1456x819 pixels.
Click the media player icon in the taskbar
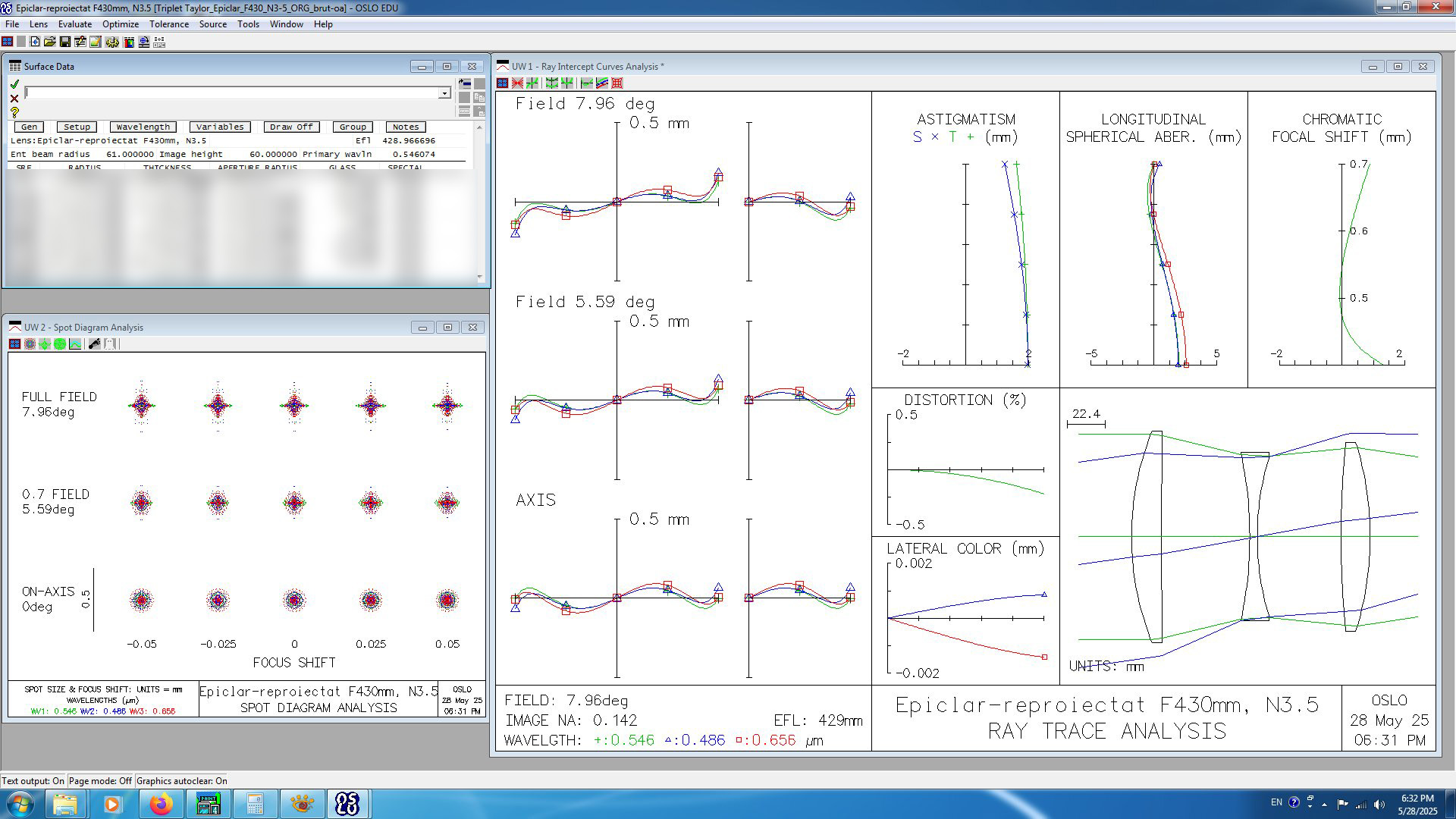coord(112,804)
